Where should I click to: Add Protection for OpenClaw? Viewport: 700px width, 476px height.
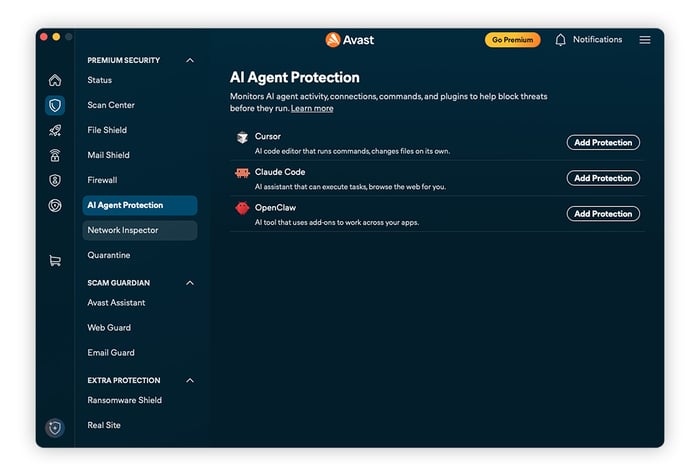coord(603,214)
